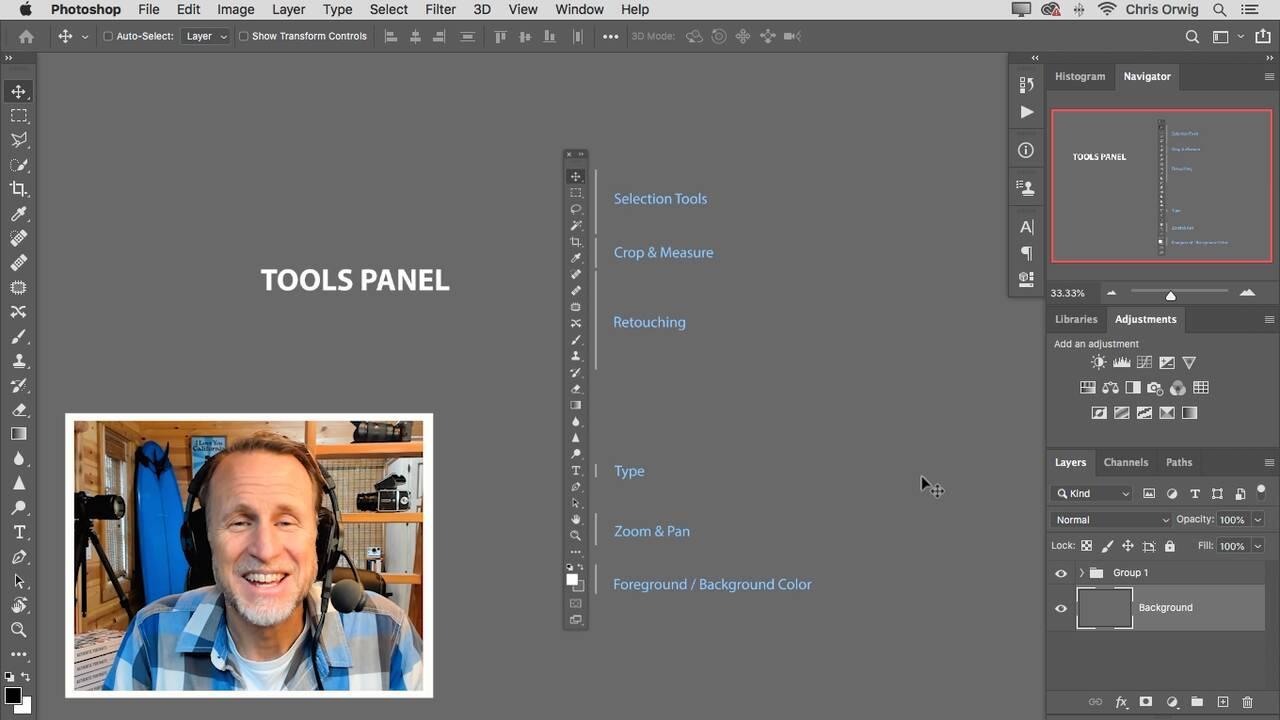The image size is (1280, 720).
Task: Open the Navigator panel menu
Action: [1269, 77]
